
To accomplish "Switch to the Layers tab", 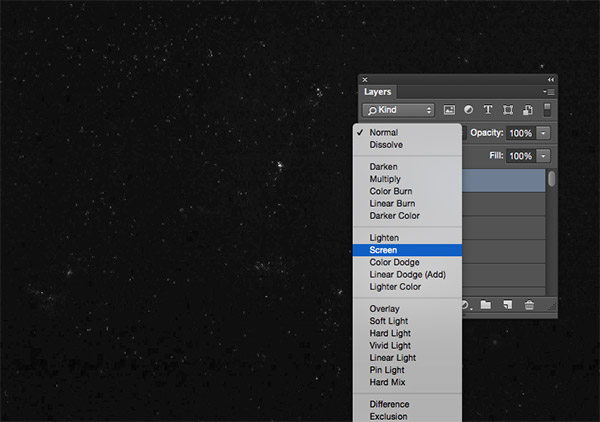I will tap(378, 91).
